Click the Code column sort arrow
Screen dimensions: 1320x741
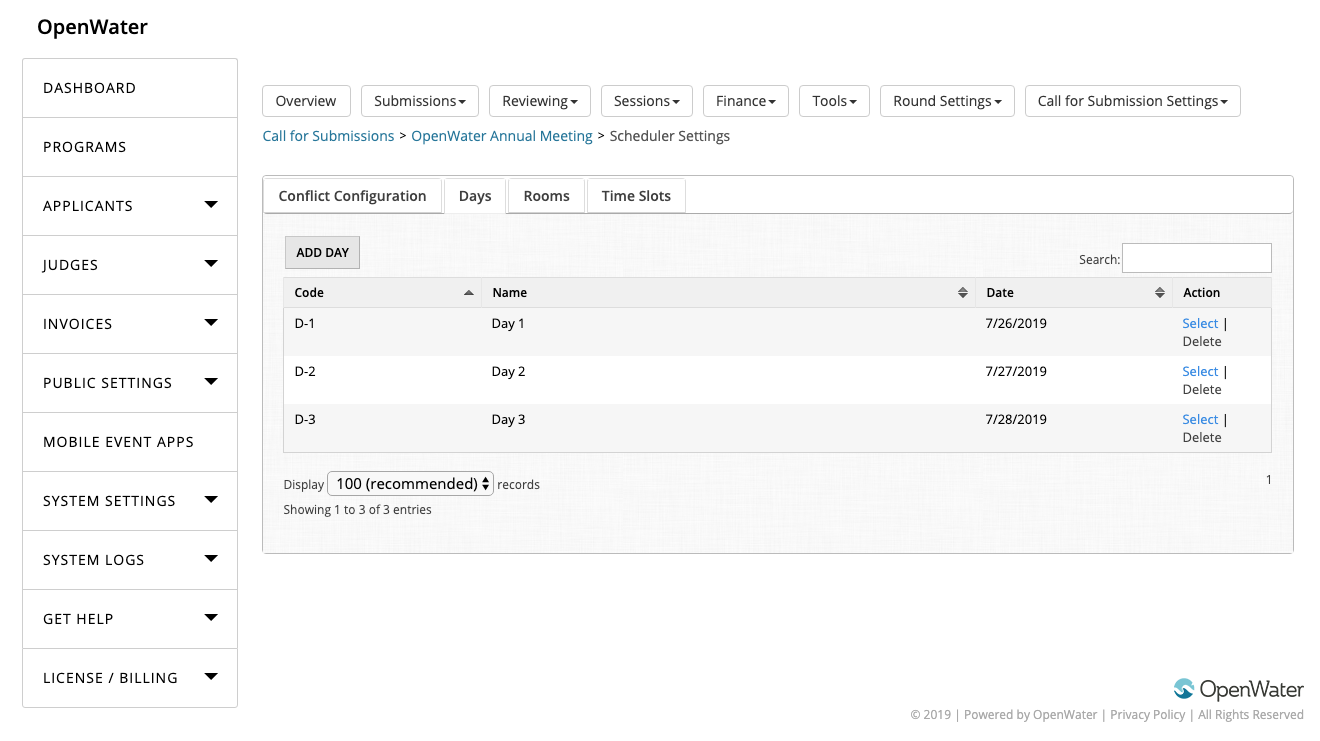468,293
